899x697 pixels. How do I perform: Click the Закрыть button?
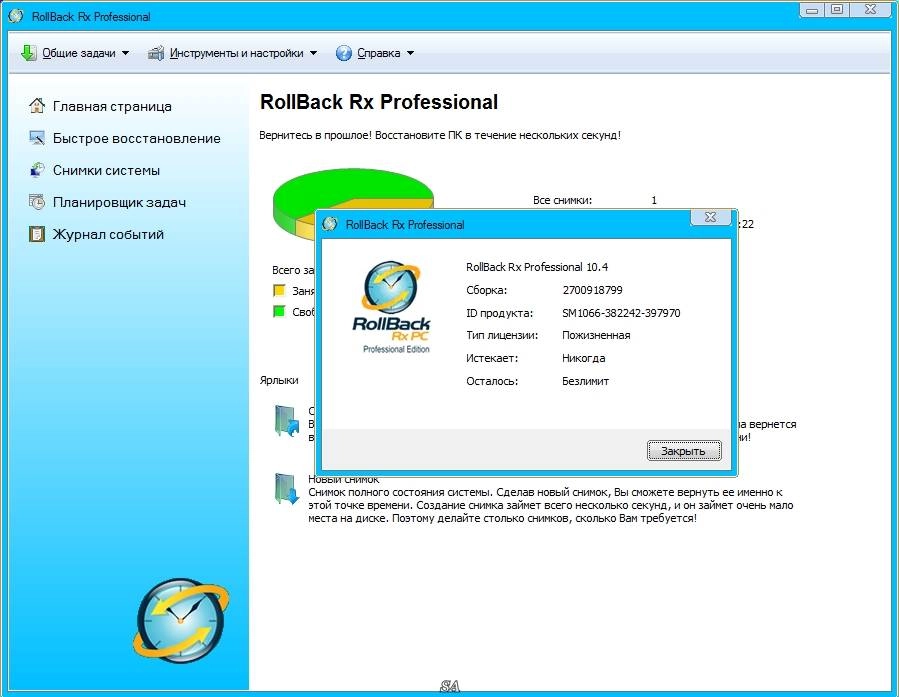684,451
